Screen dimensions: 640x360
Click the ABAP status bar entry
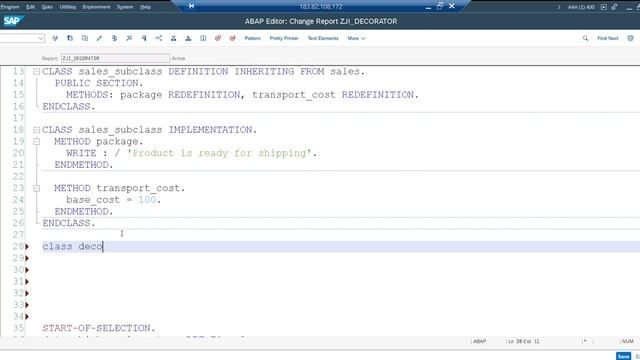point(480,341)
